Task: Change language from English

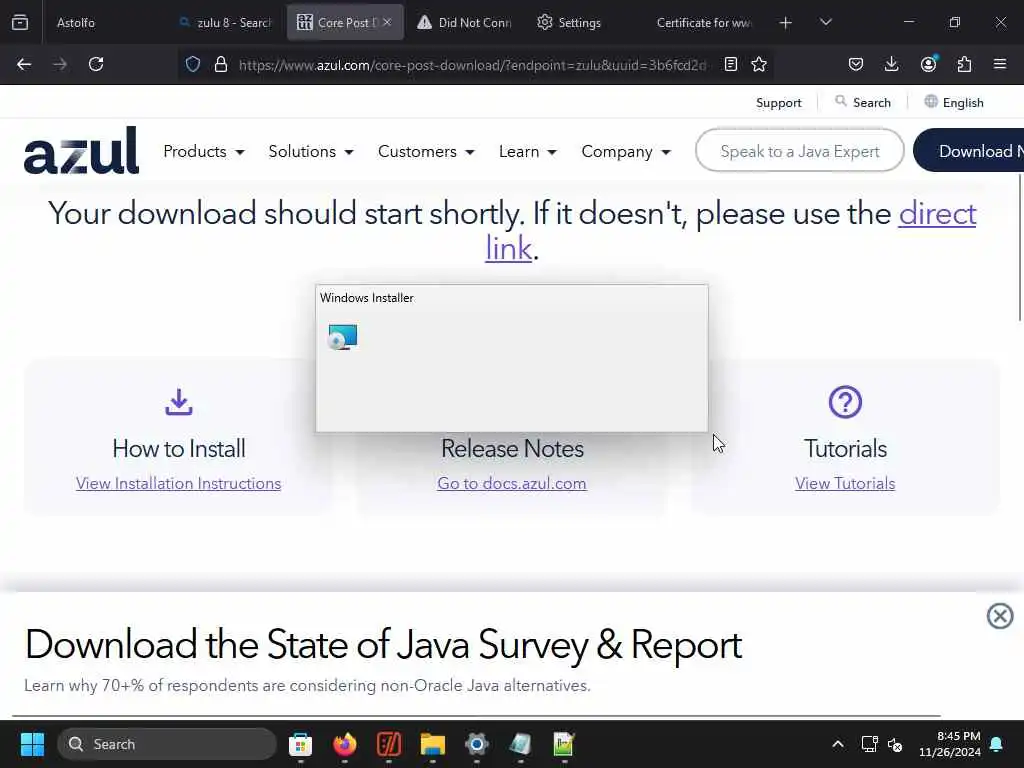Action: 954,103
